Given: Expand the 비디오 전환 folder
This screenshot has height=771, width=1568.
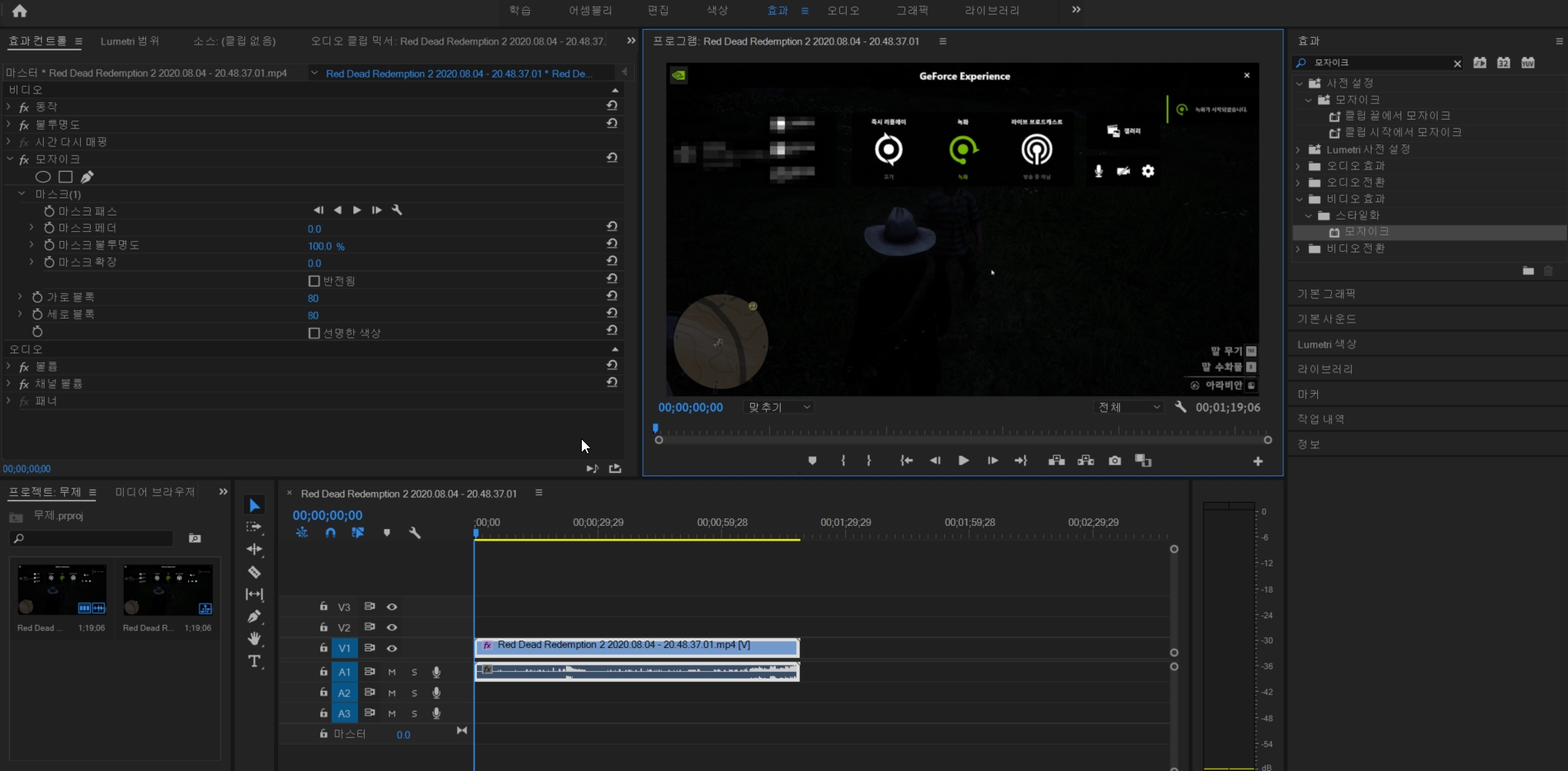Looking at the screenshot, I should pos(1298,248).
